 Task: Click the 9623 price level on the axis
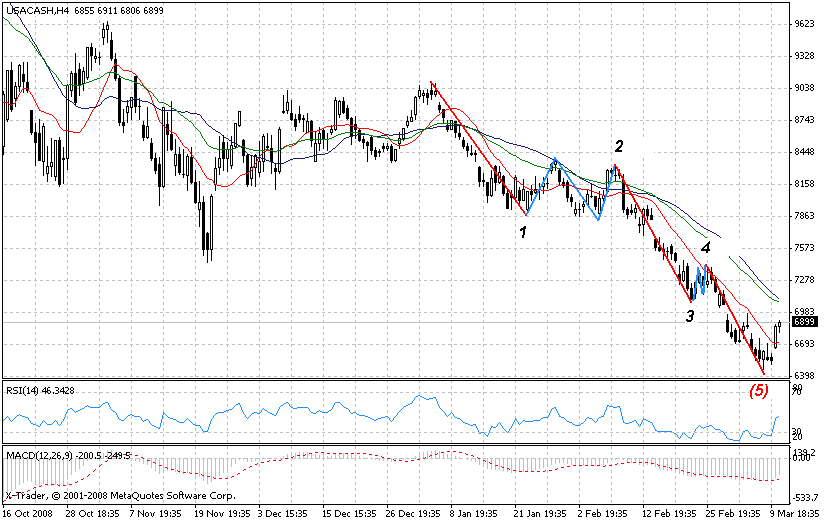click(803, 24)
